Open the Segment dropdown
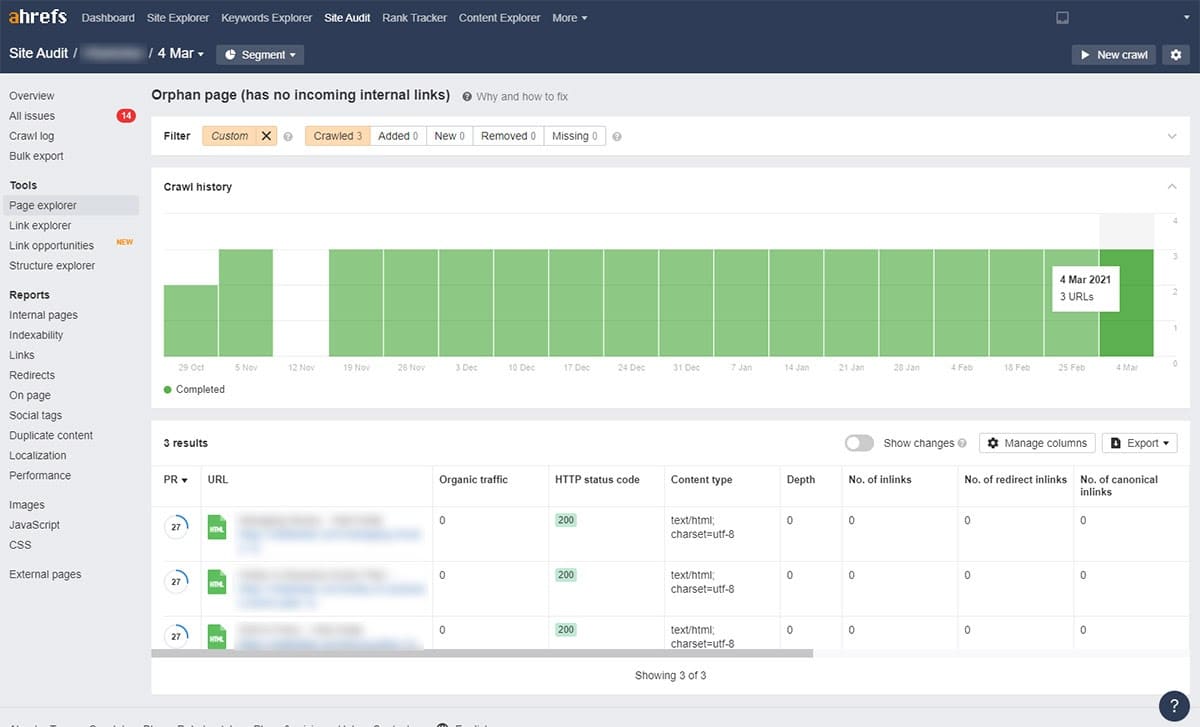This screenshot has height=727, width=1200. pyautogui.click(x=260, y=55)
